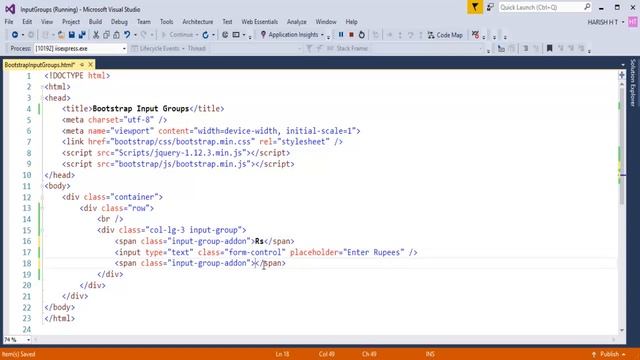Viewport: 640px width, 360px height.
Task: Open the Application Insights dropdown arrow
Action: [322, 35]
